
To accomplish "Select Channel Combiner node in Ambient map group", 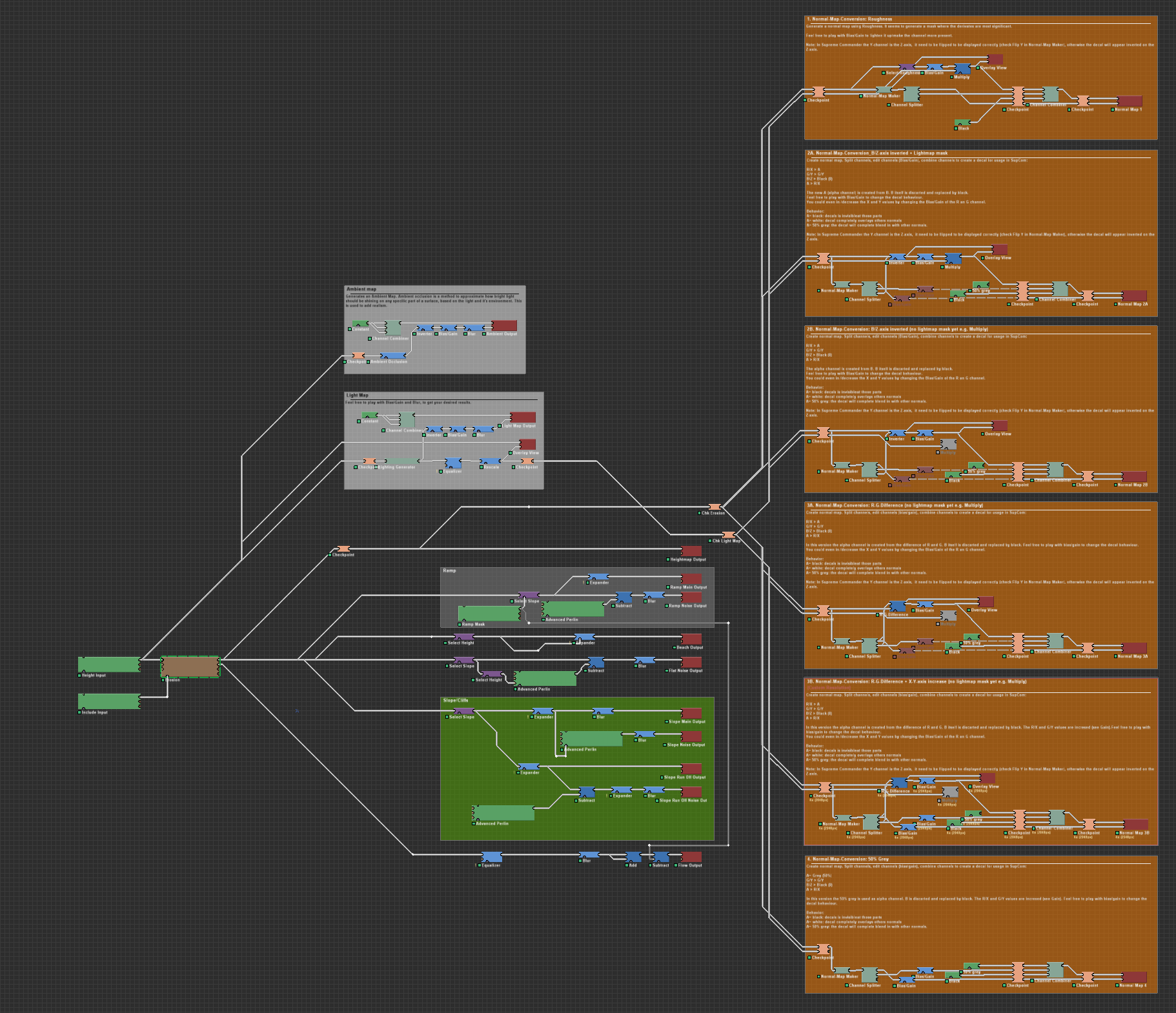I will [393, 328].
